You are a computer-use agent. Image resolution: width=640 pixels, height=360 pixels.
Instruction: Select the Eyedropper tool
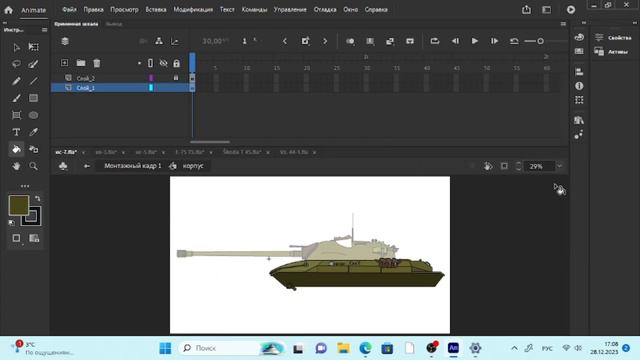33,132
